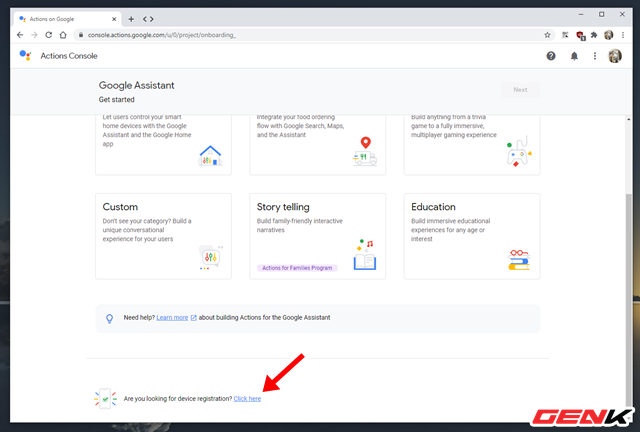Click the Google Assistant logo icon

25,55
